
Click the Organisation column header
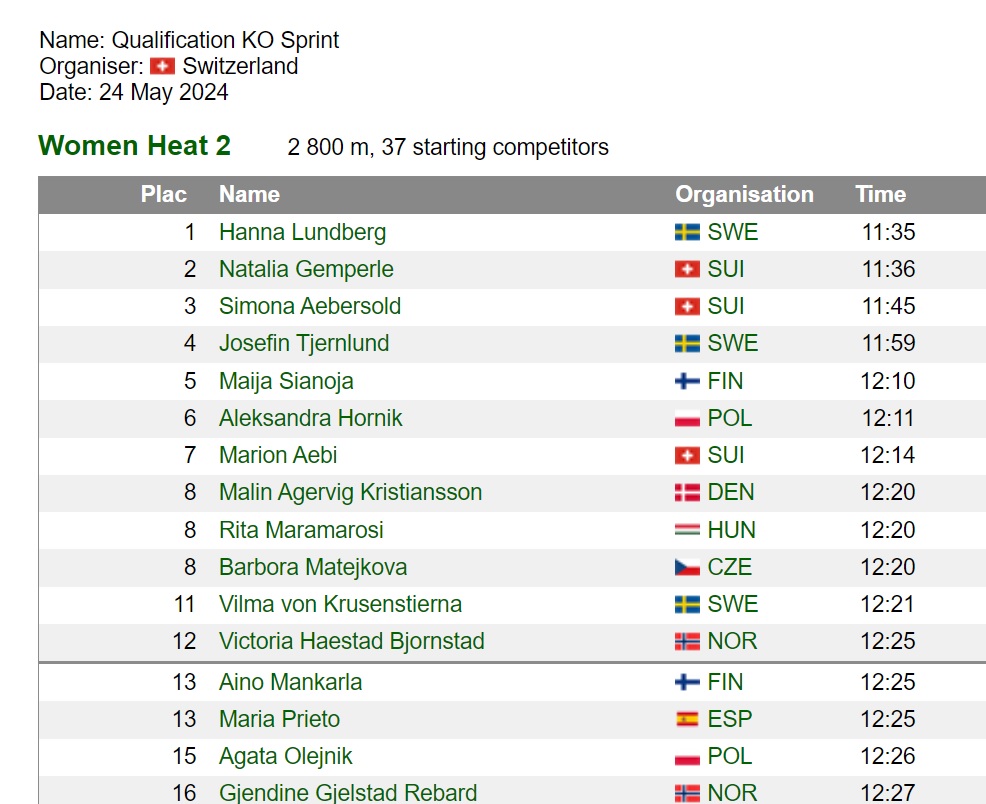pyautogui.click(x=745, y=194)
